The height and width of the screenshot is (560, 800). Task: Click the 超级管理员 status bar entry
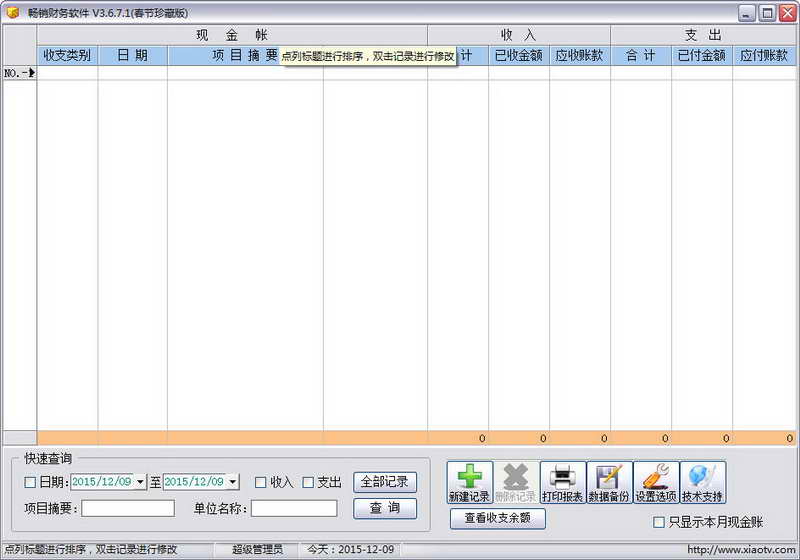point(257,549)
